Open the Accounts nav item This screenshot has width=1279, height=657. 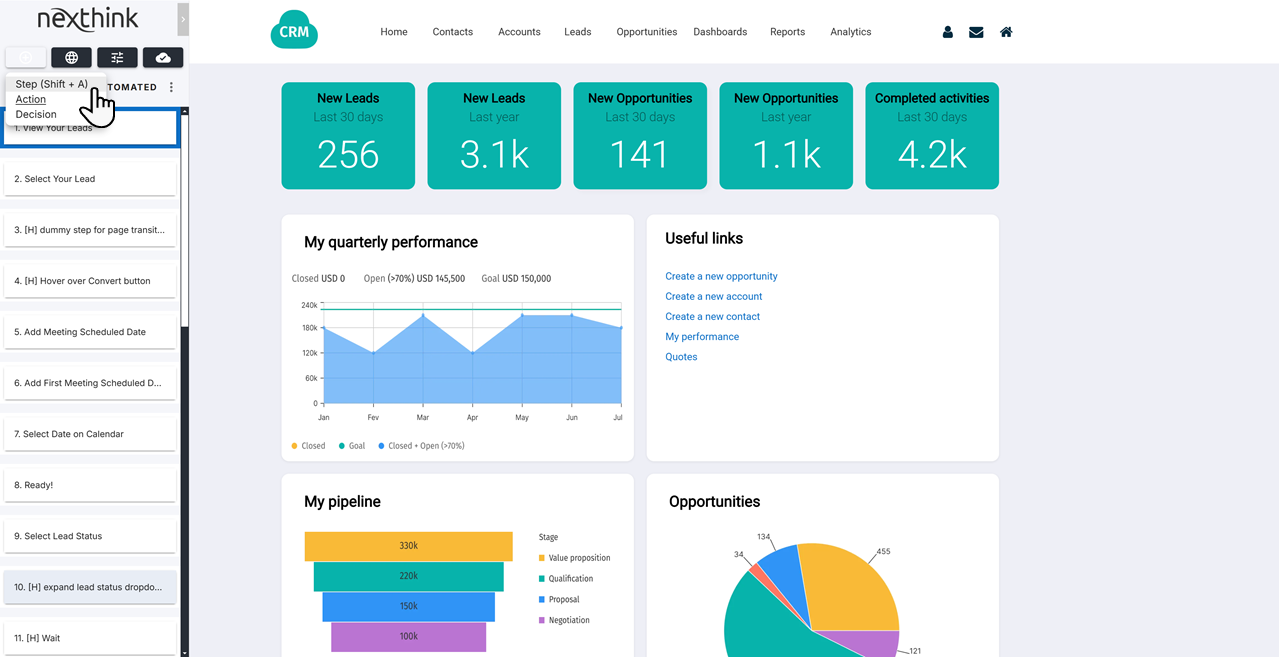tap(520, 32)
